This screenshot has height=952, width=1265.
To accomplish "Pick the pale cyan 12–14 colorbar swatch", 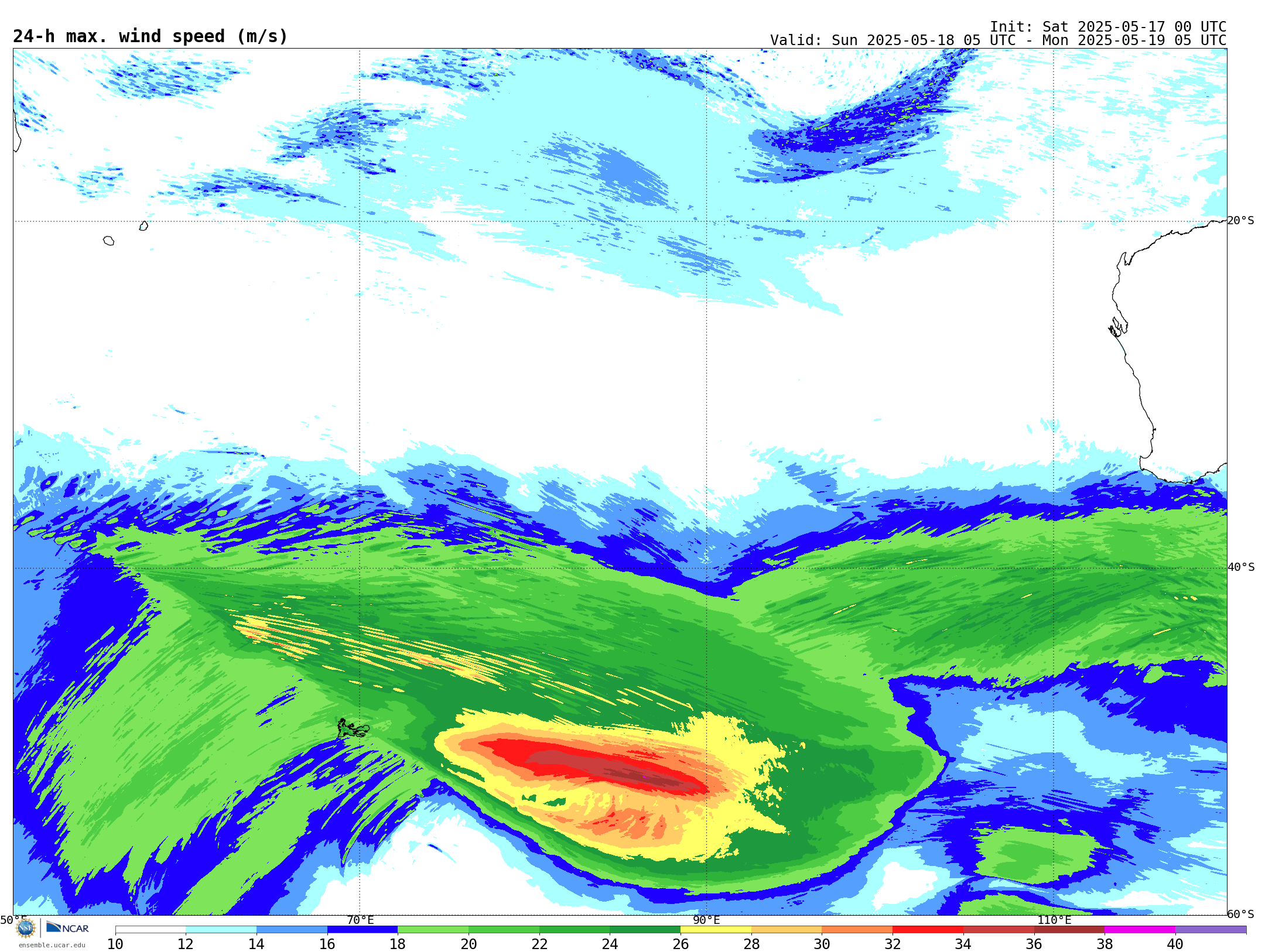I will (x=221, y=930).
